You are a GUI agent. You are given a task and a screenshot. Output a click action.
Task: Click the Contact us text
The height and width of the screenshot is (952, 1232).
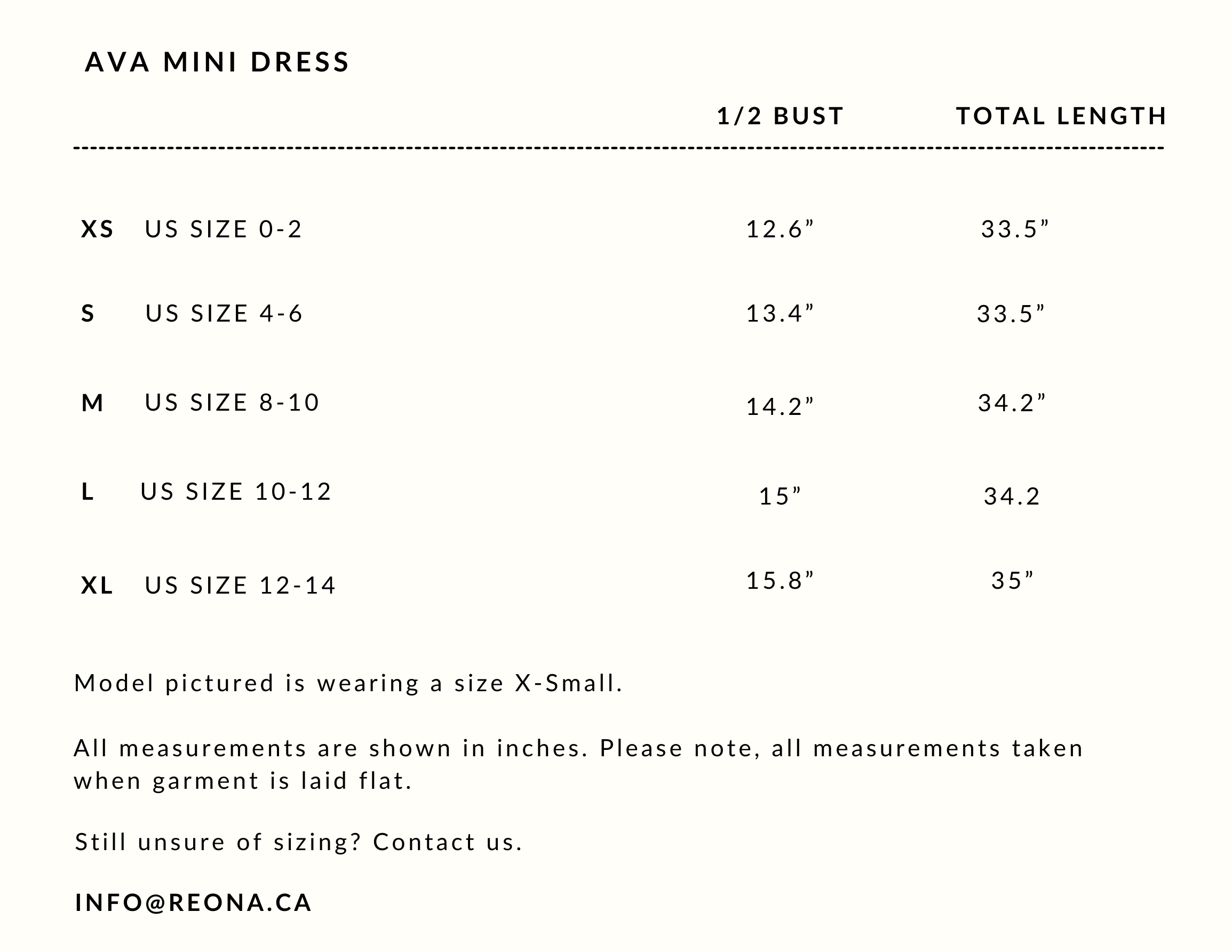pyautogui.click(x=448, y=842)
